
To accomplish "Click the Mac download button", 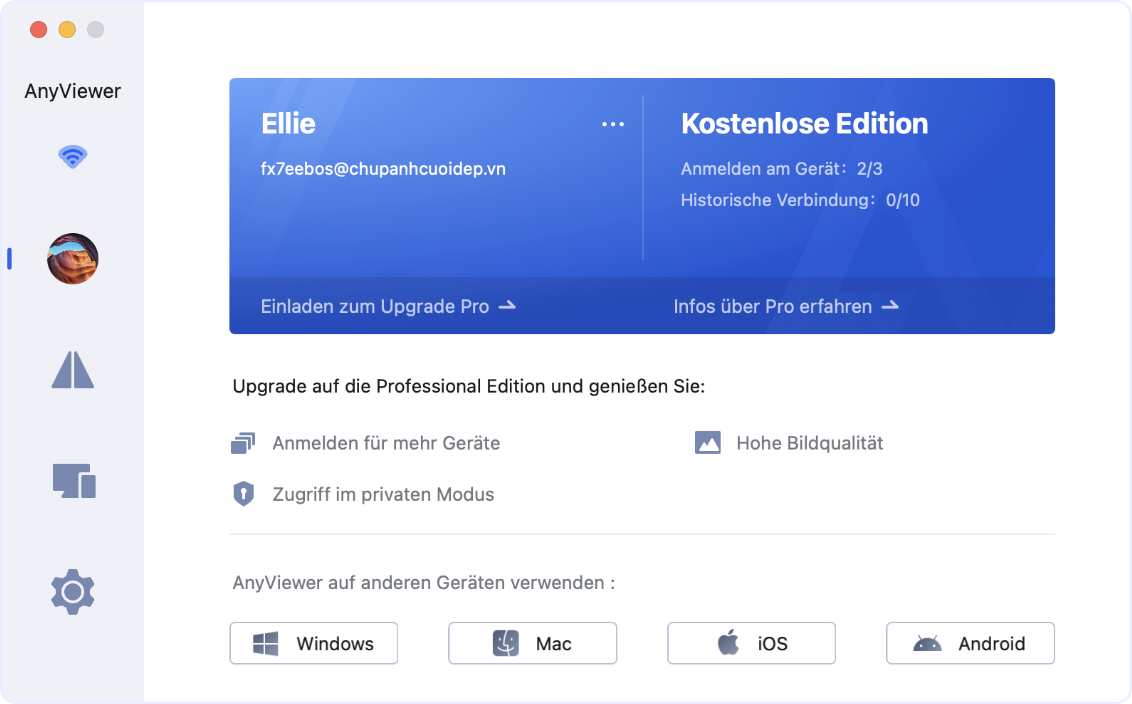I will (x=532, y=643).
